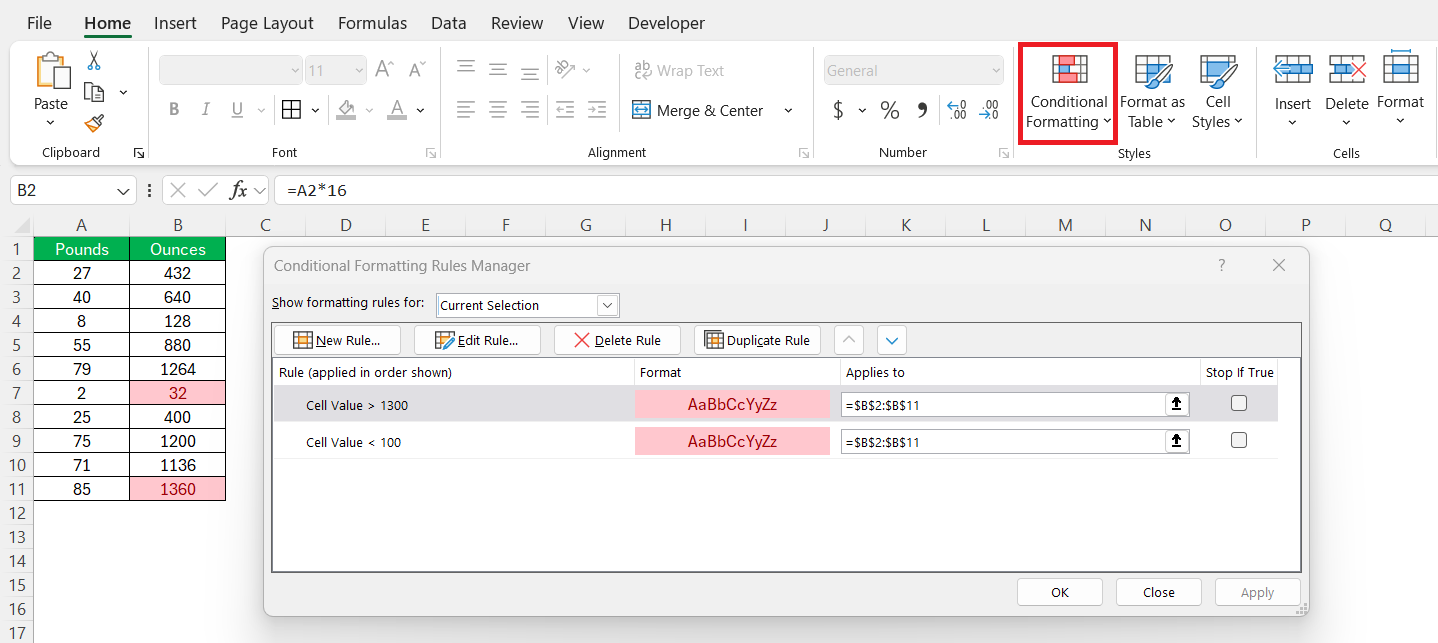The width and height of the screenshot is (1438, 643).
Task: Open Show formatting rules for dropdown
Action: (x=607, y=305)
